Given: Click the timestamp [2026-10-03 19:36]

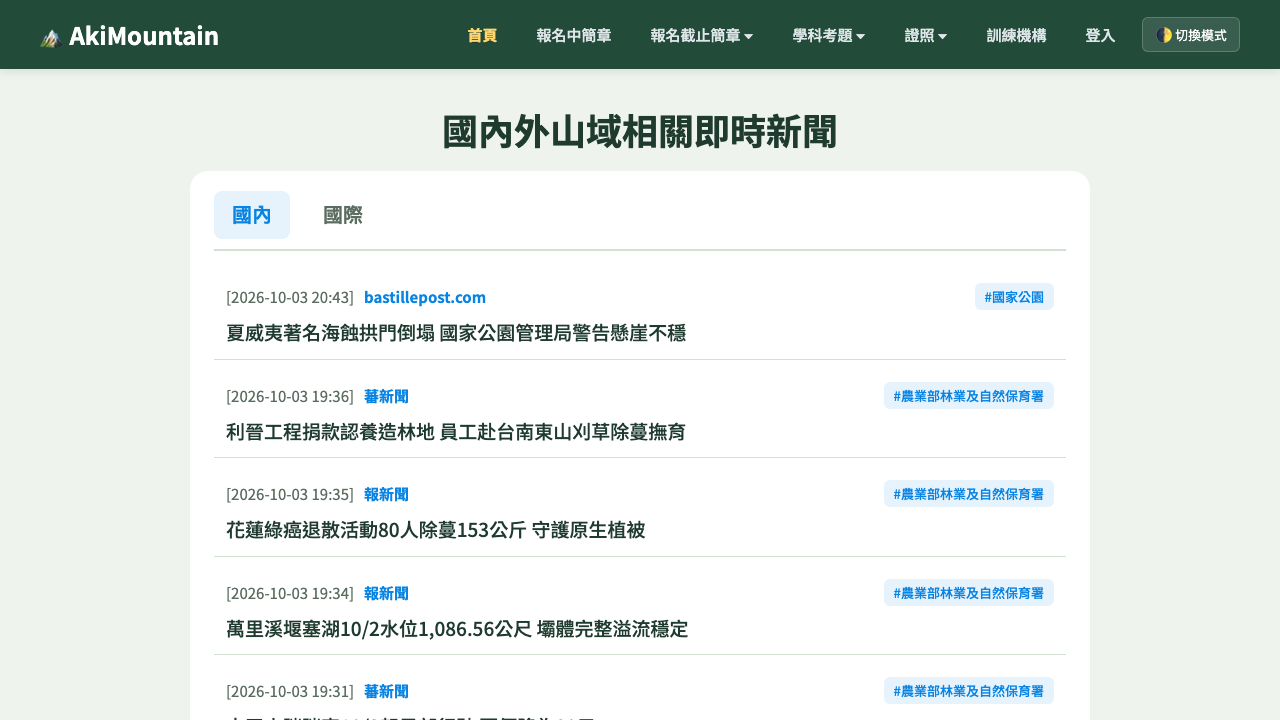Looking at the screenshot, I should 290,396.
